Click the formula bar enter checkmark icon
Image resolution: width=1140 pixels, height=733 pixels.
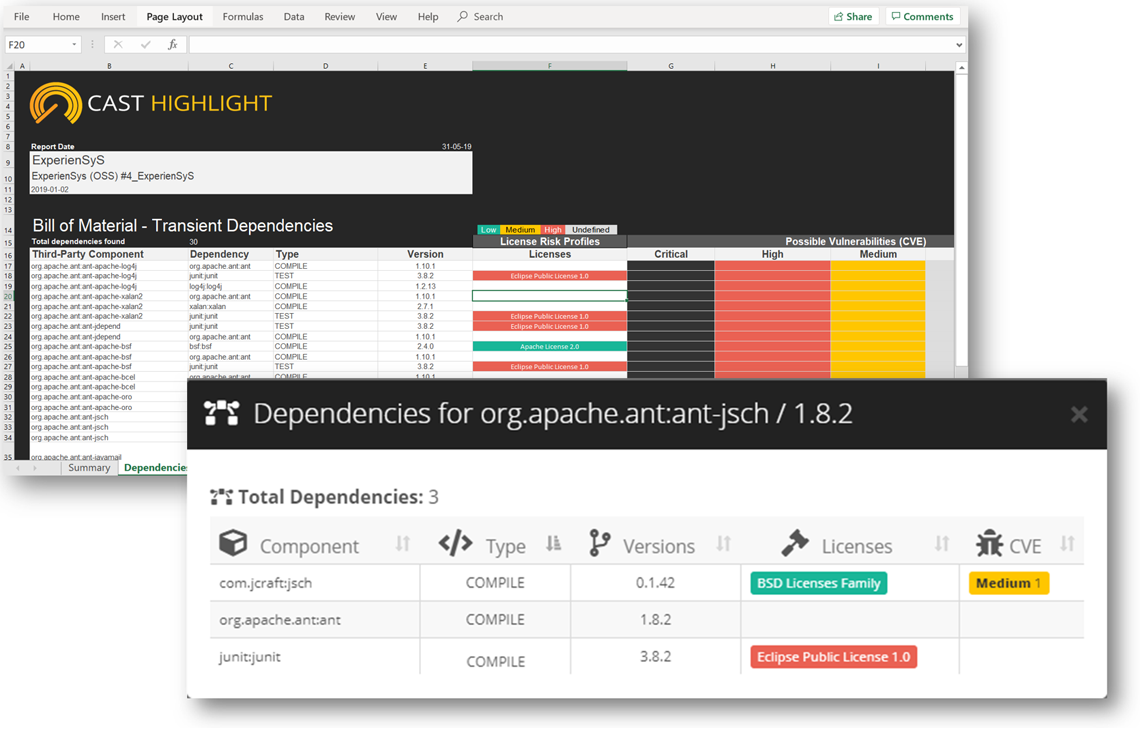point(145,45)
